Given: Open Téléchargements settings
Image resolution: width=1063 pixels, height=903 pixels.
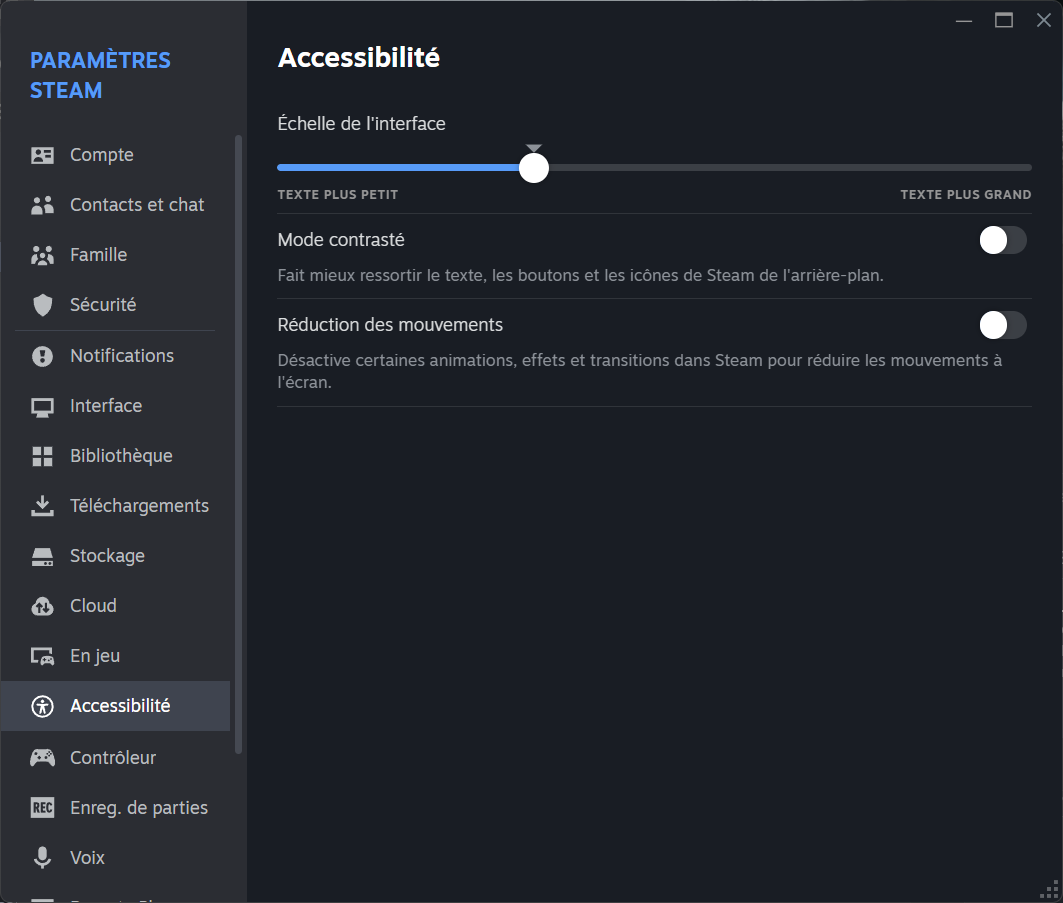Looking at the screenshot, I should (115, 506).
